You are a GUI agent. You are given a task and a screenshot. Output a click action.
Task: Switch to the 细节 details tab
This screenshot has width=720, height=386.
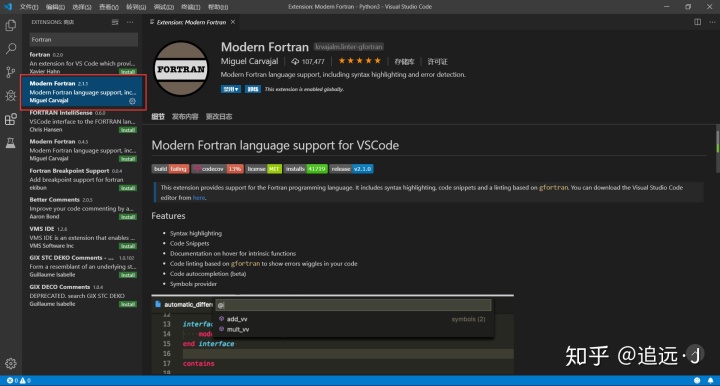tap(158, 117)
